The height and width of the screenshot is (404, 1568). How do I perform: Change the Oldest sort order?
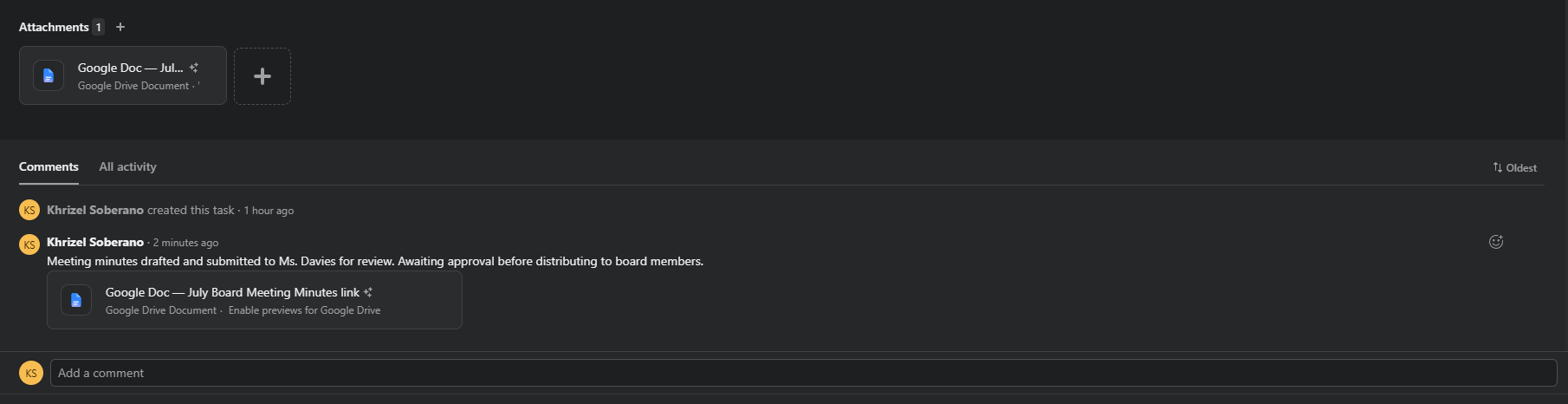coord(1514,168)
